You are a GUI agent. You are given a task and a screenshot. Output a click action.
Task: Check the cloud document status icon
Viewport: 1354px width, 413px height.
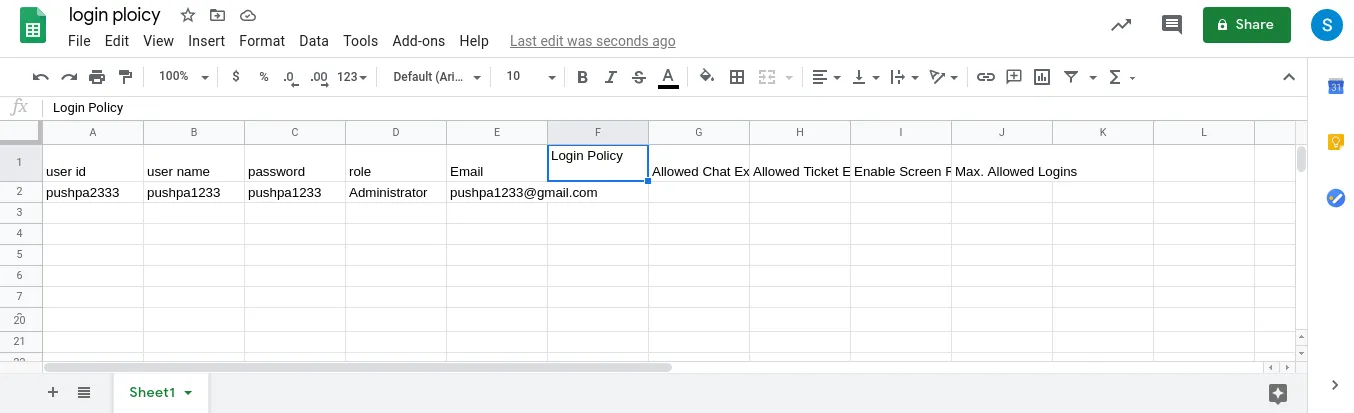point(247,15)
